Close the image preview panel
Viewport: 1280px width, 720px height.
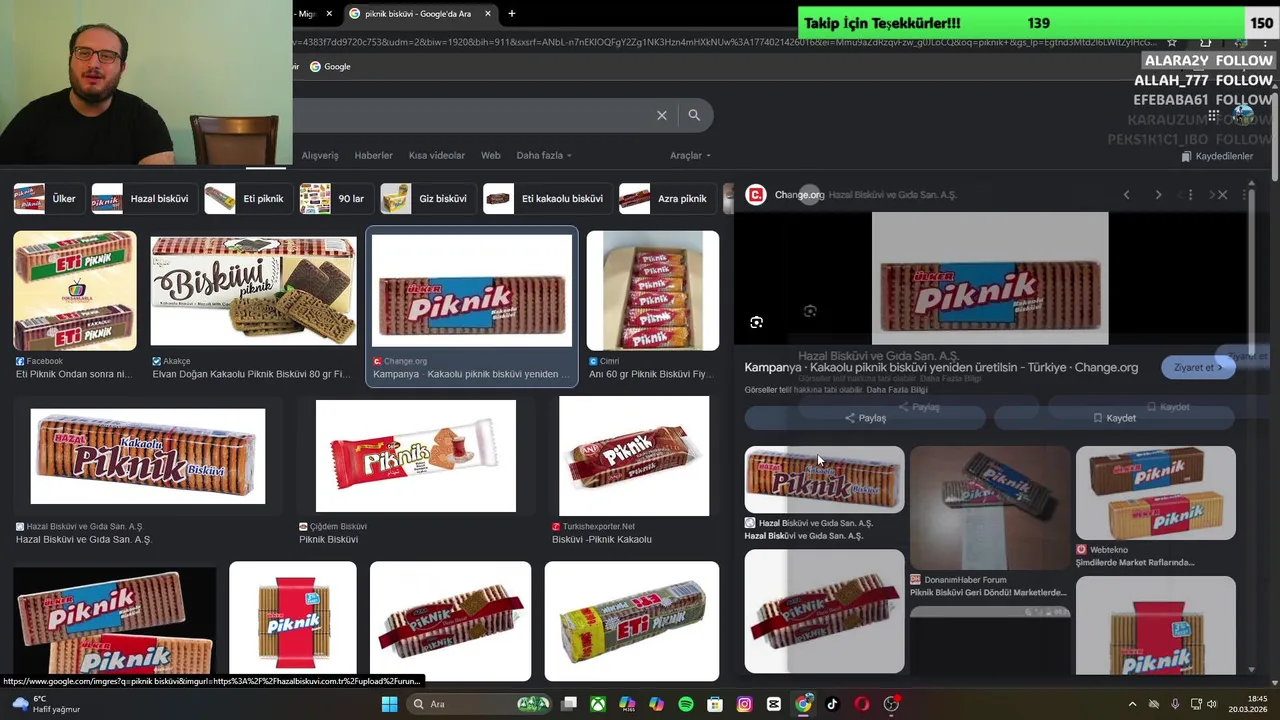(x=1222, y=195)
